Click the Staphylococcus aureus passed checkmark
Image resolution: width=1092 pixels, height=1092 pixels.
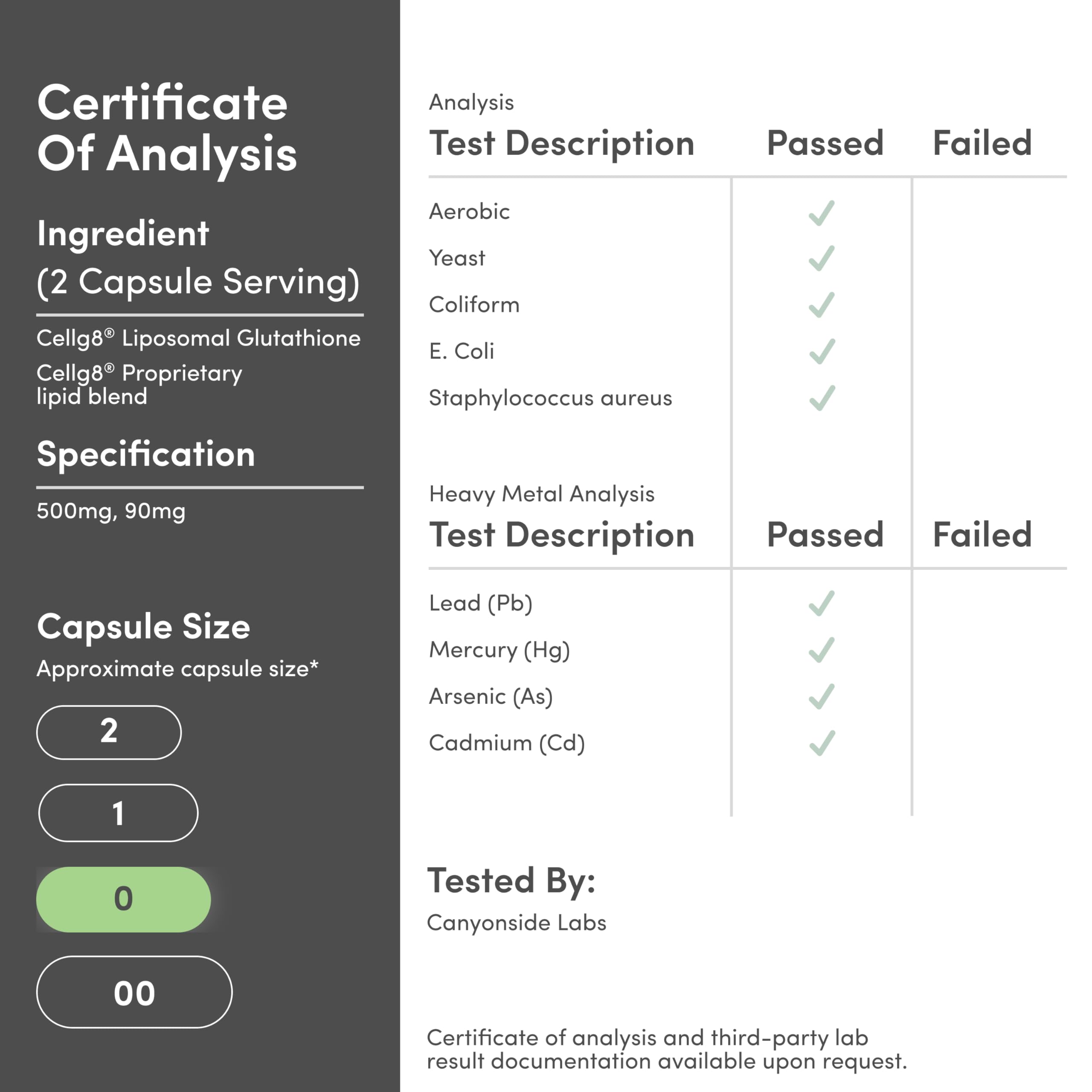[821, 398]
